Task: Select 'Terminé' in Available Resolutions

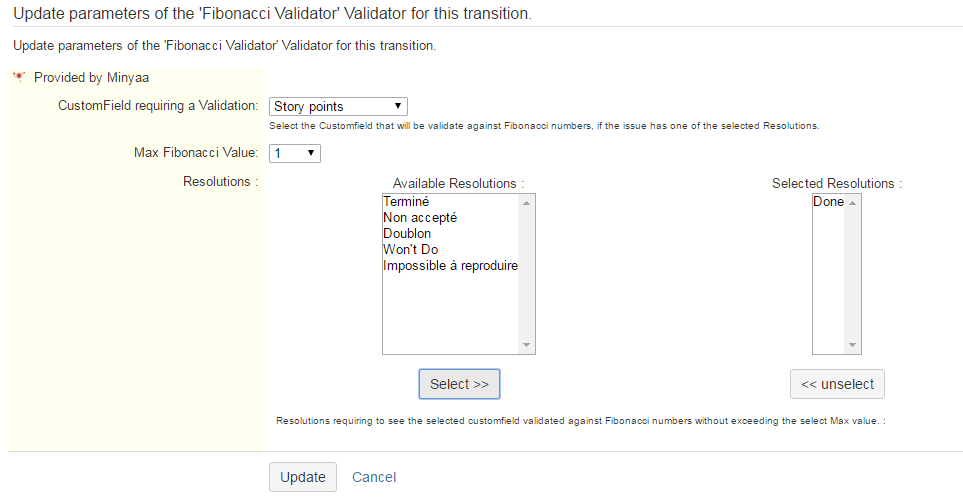Action: point(406,202)
